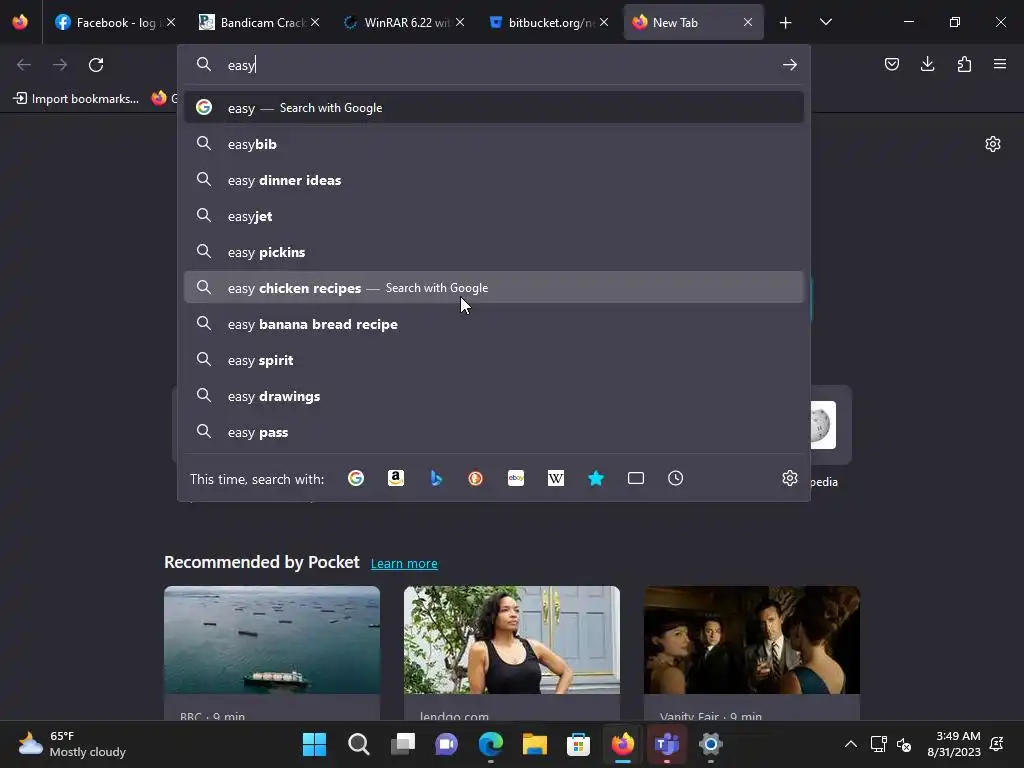Screen dimensions: 1024x768
Task: Search with Google engine icon
Action: click(x=355, y=479)
